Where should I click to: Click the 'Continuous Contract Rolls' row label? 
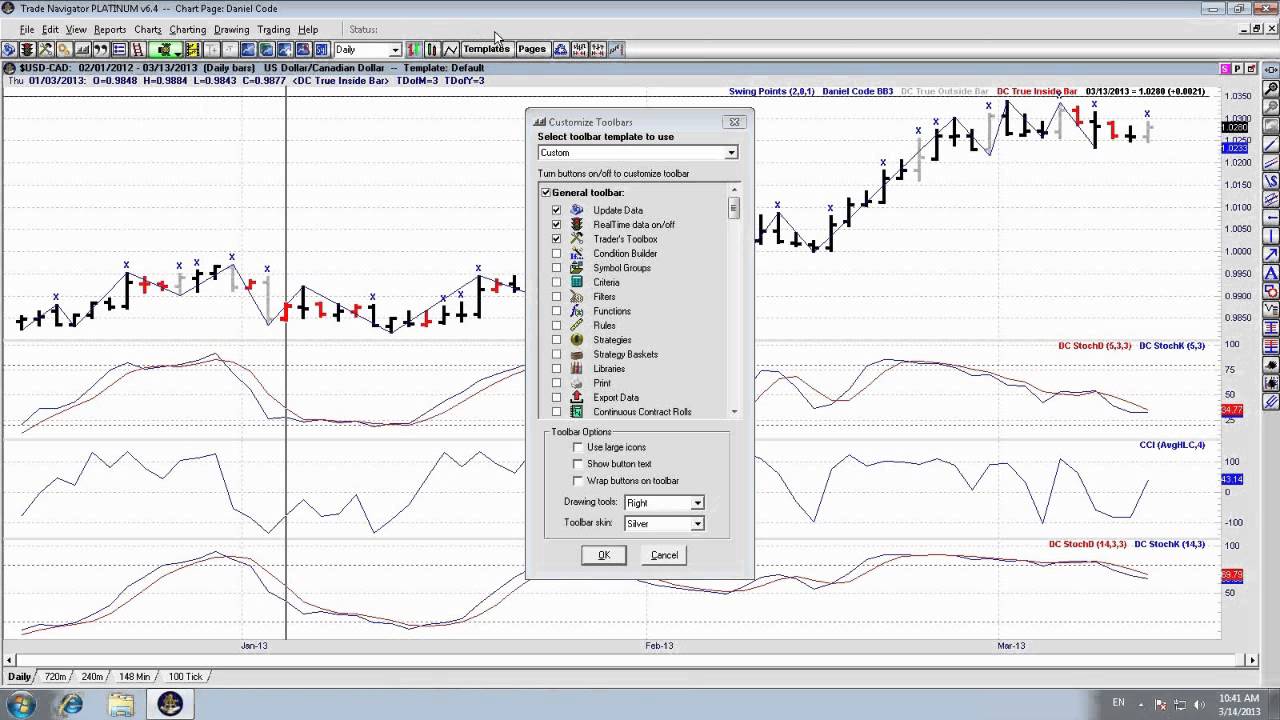[x=642, y=412]
